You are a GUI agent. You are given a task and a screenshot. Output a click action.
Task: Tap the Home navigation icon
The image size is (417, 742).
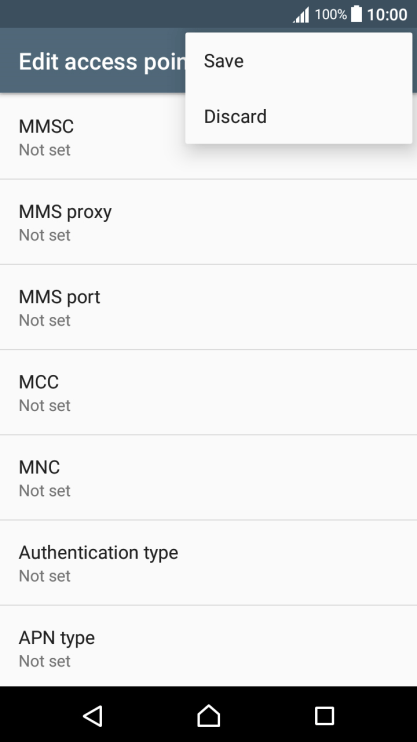[x=209, y=716]
